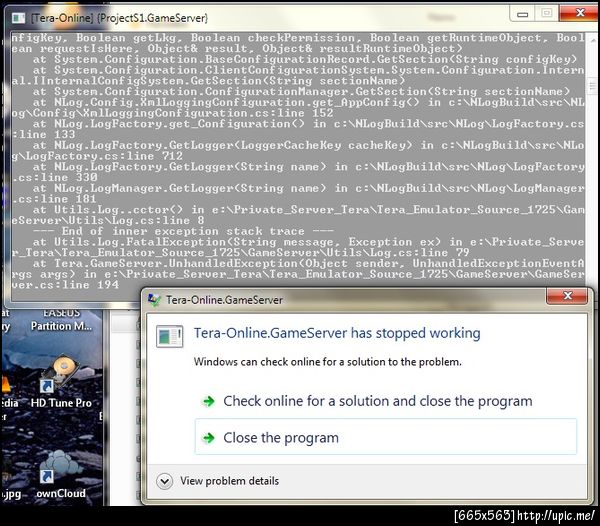Click 'End of inner exception stack trace' console line
This screenshot has width=600, height=526.
tap(183, 231)
